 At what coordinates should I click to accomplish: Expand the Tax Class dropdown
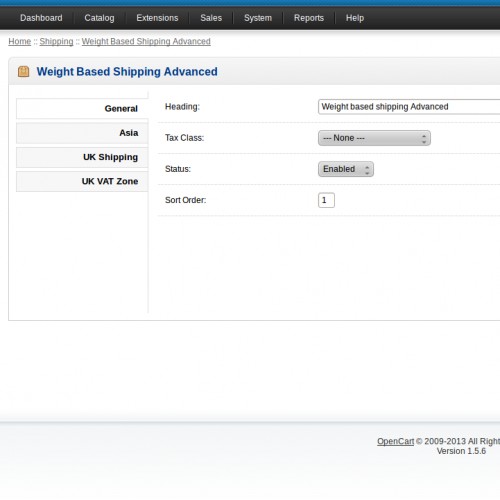tap(374, 138)
